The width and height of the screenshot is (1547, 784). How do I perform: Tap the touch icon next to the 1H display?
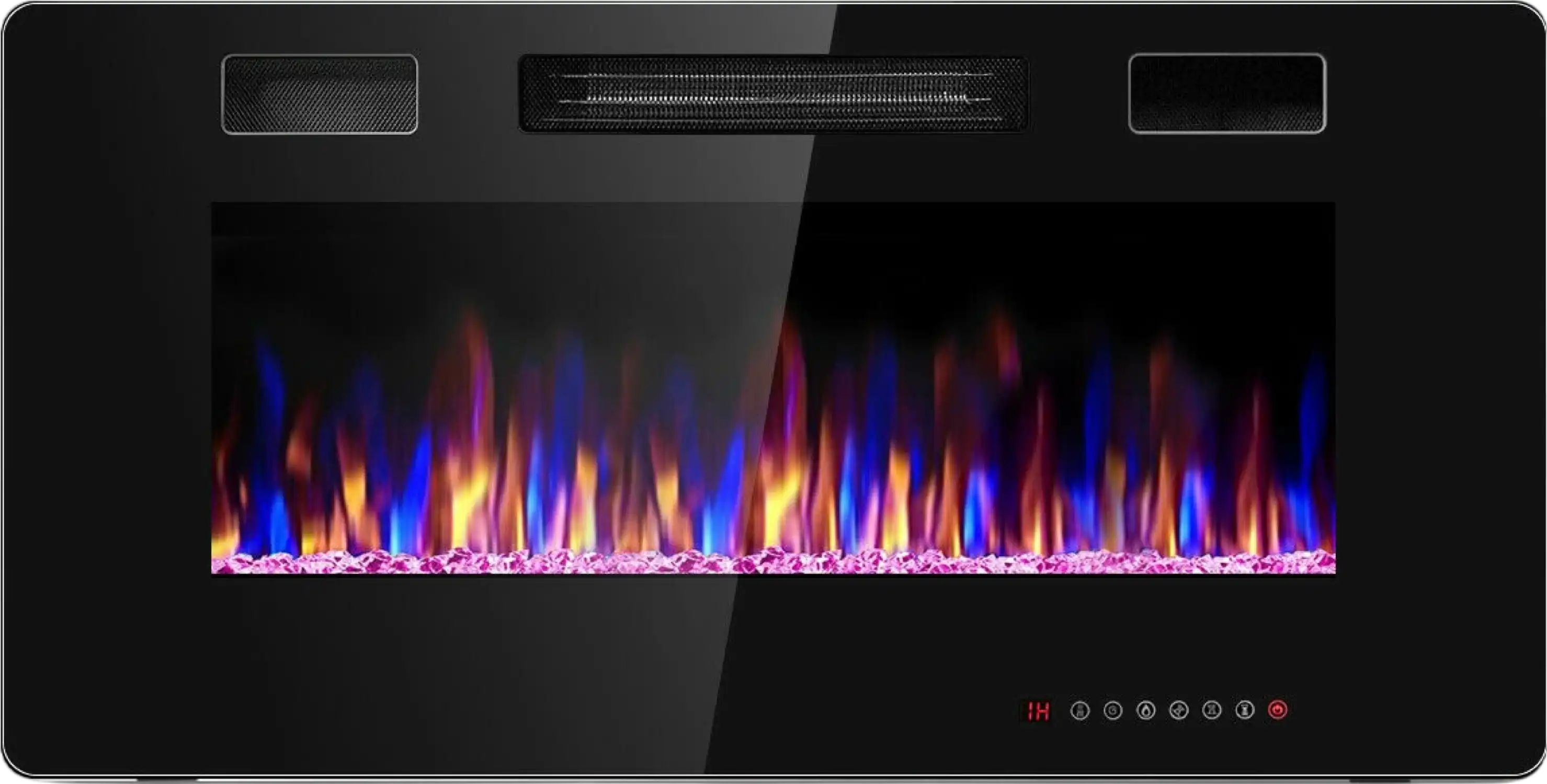tap(1080, 711)
